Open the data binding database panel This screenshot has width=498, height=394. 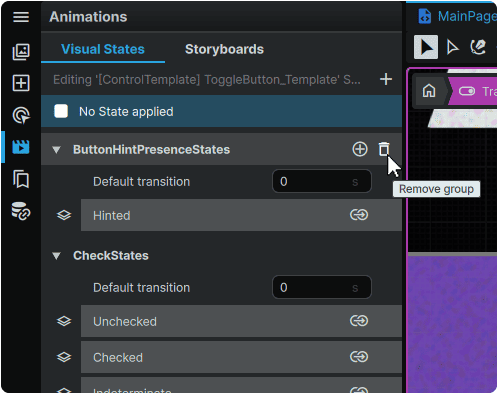click(21, 211)
